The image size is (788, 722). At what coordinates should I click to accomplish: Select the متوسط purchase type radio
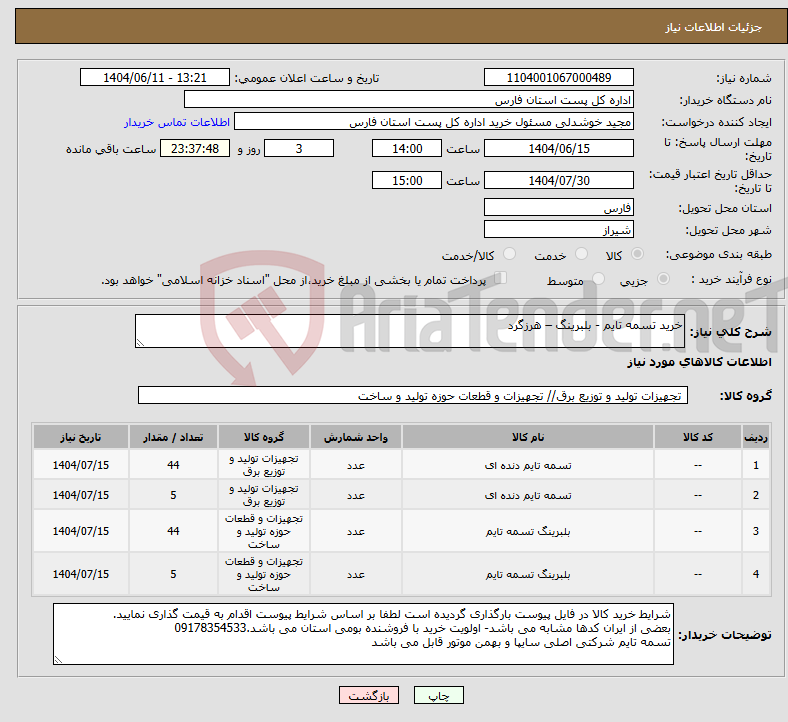tap(598, 279)
